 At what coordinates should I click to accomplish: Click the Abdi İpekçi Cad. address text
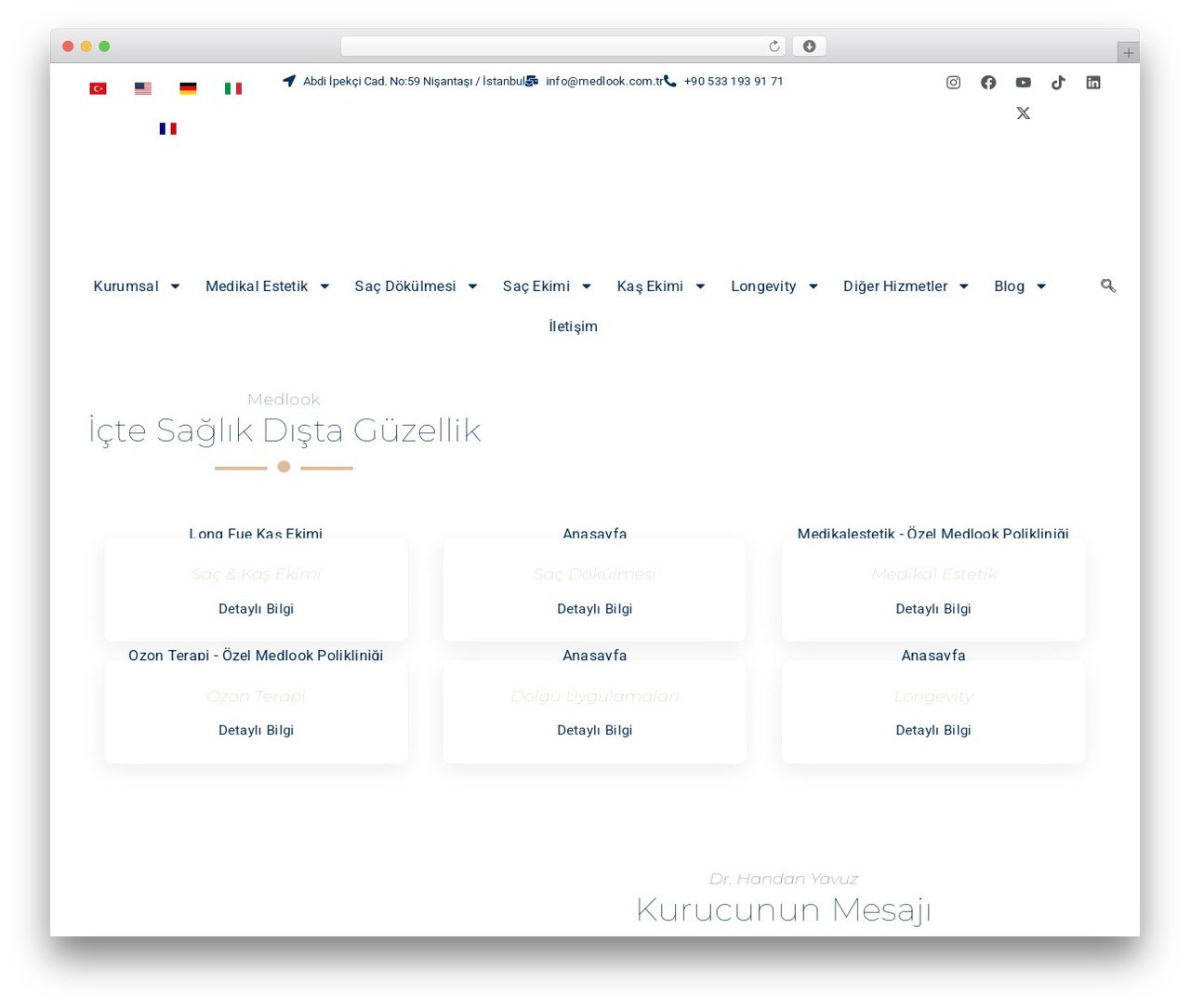point(414,82)
